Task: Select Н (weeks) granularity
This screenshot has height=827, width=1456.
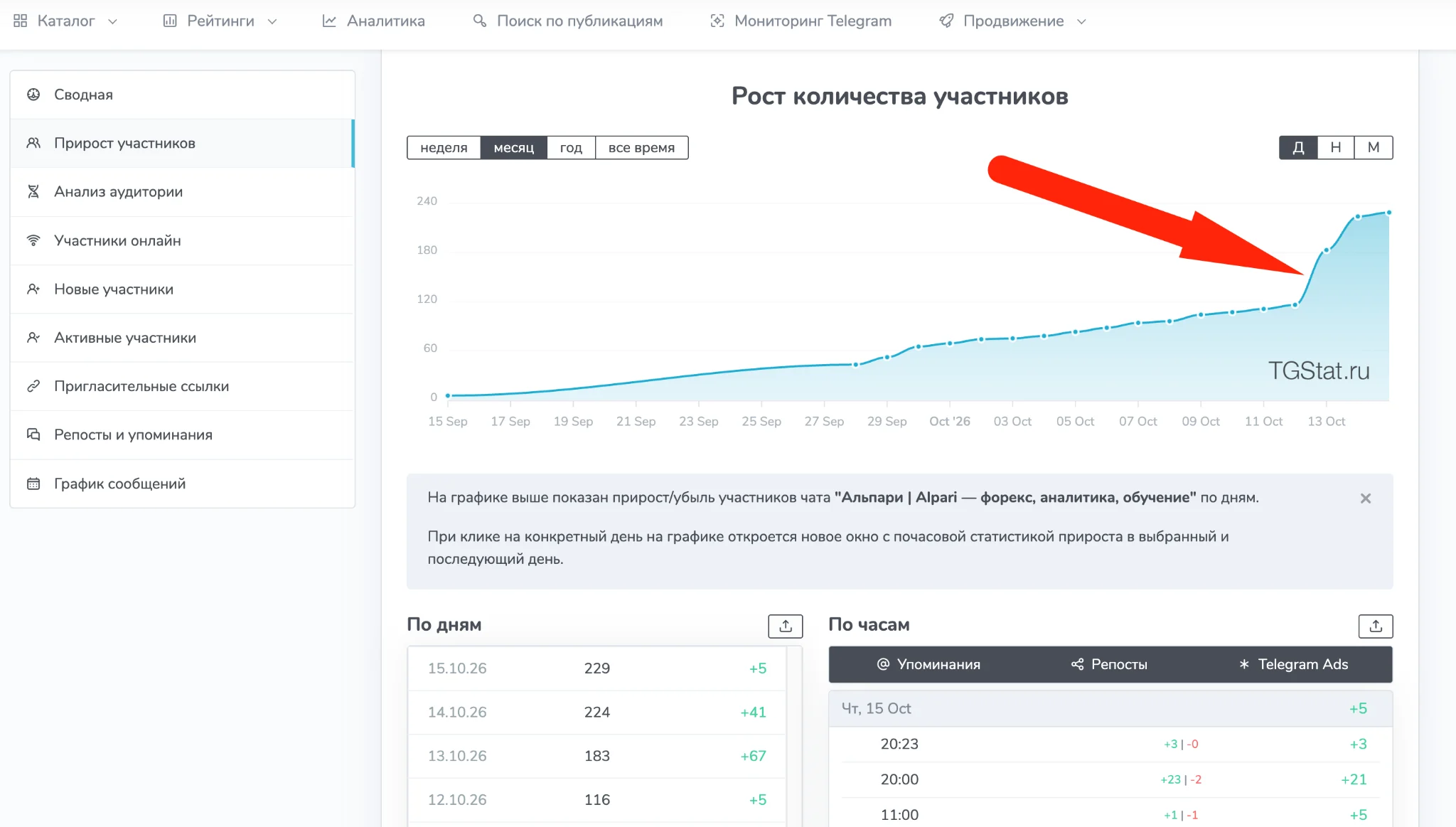Action: pos(1336,148)
